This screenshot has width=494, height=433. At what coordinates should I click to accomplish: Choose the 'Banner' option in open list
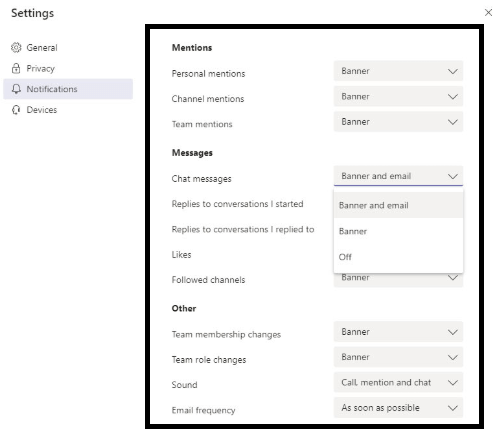pos(398,231)
